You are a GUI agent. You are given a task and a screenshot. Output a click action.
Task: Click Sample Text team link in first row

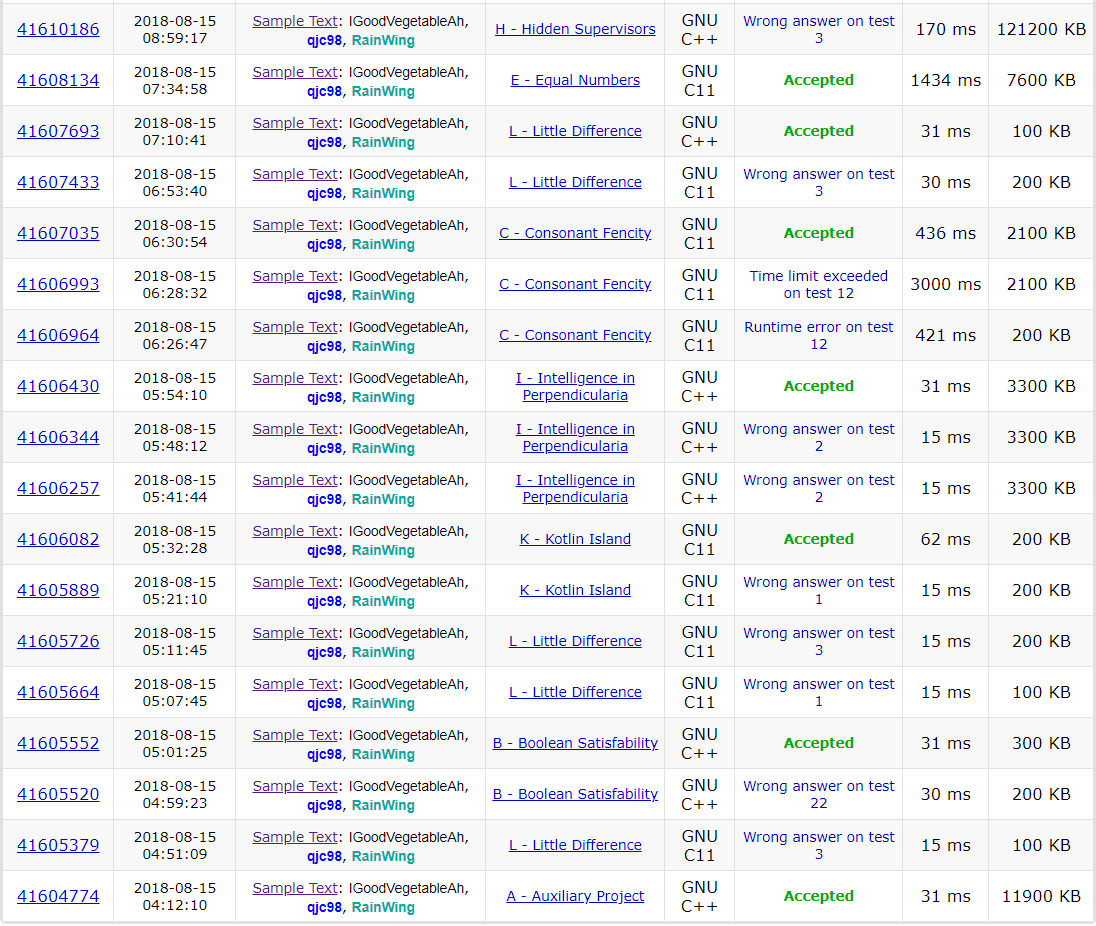[x=295, y=20]
